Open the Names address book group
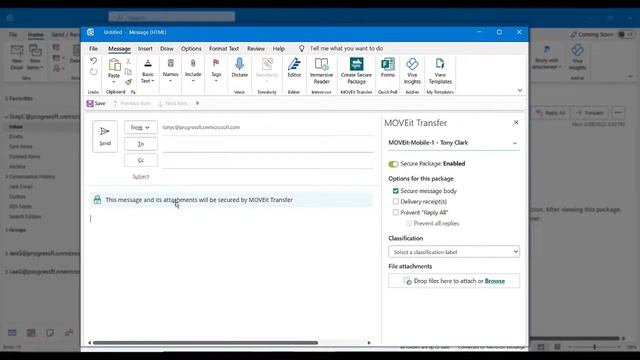640x360 pixels. (170, 70)
